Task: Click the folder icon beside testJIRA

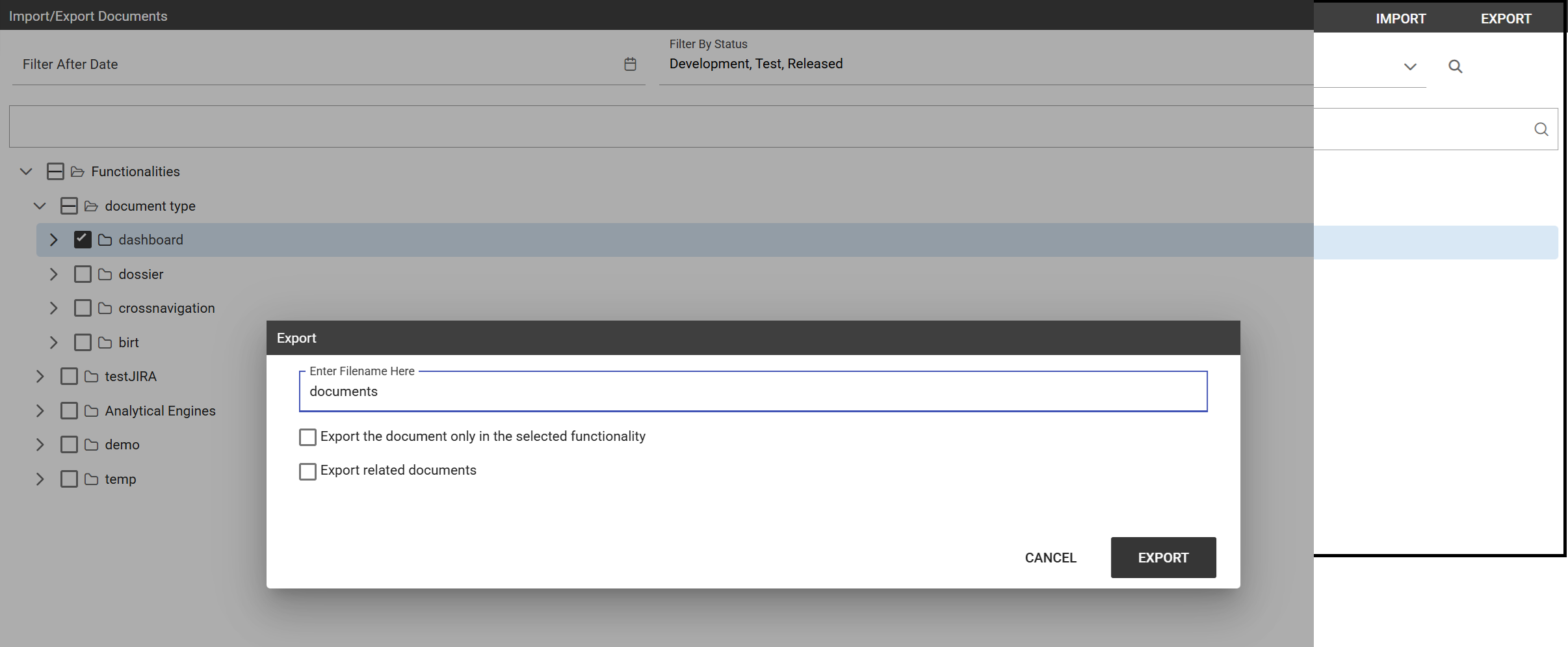Action: 91,376
